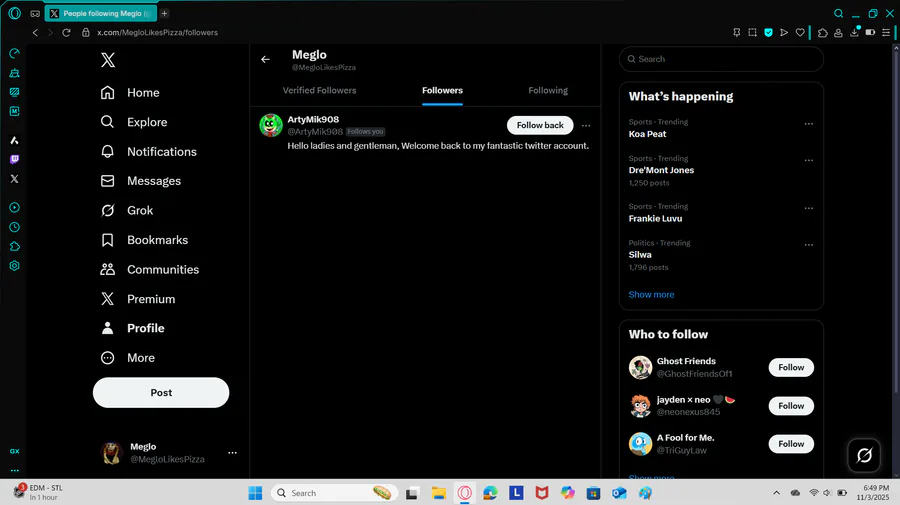Click Show more under What's happening
The height and width of the screenshot is (505, 900).
tap(651, 294)
